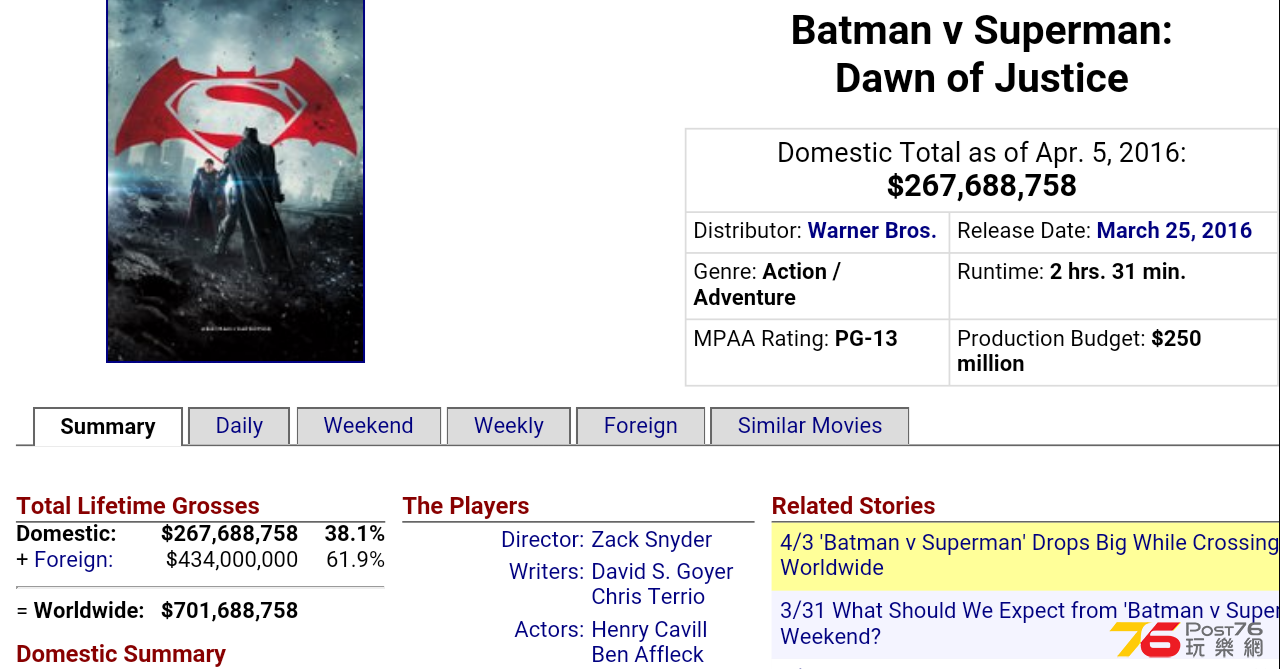Switch to the Summary tab
Screen dimensions: 1280x670
108,427
